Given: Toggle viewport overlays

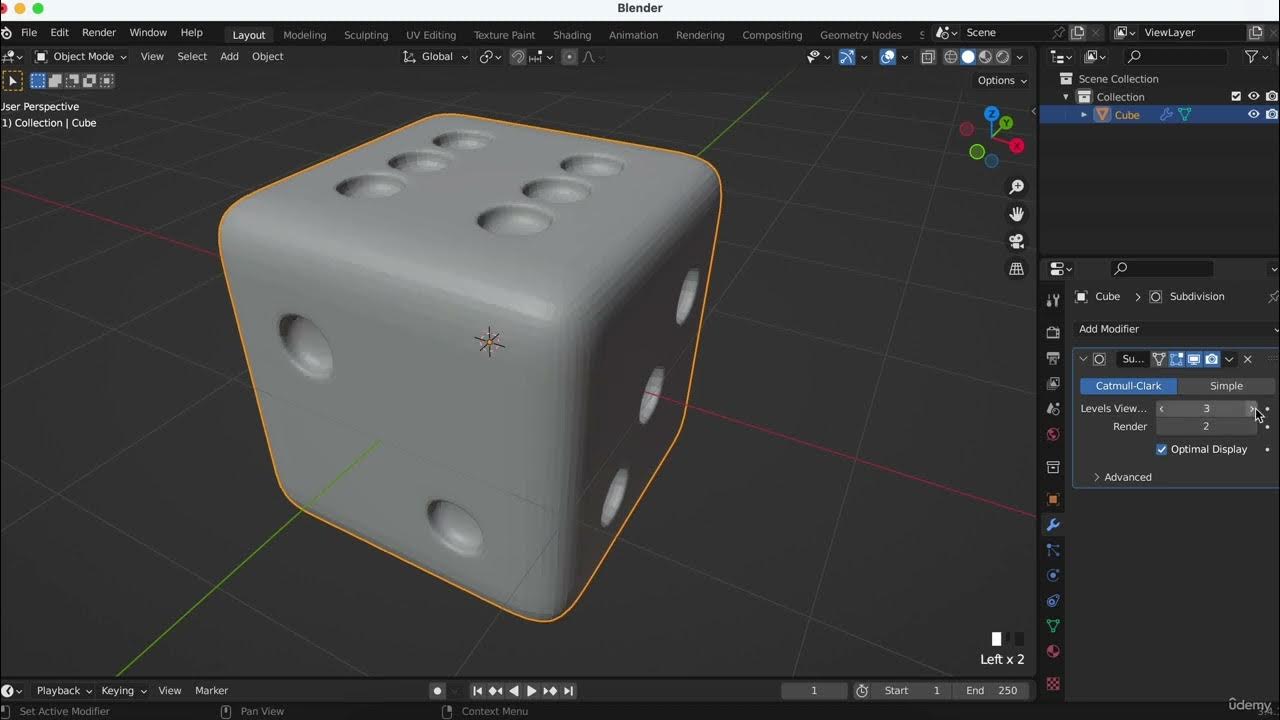Looking at the screenshot, I should tap(888, 57).
